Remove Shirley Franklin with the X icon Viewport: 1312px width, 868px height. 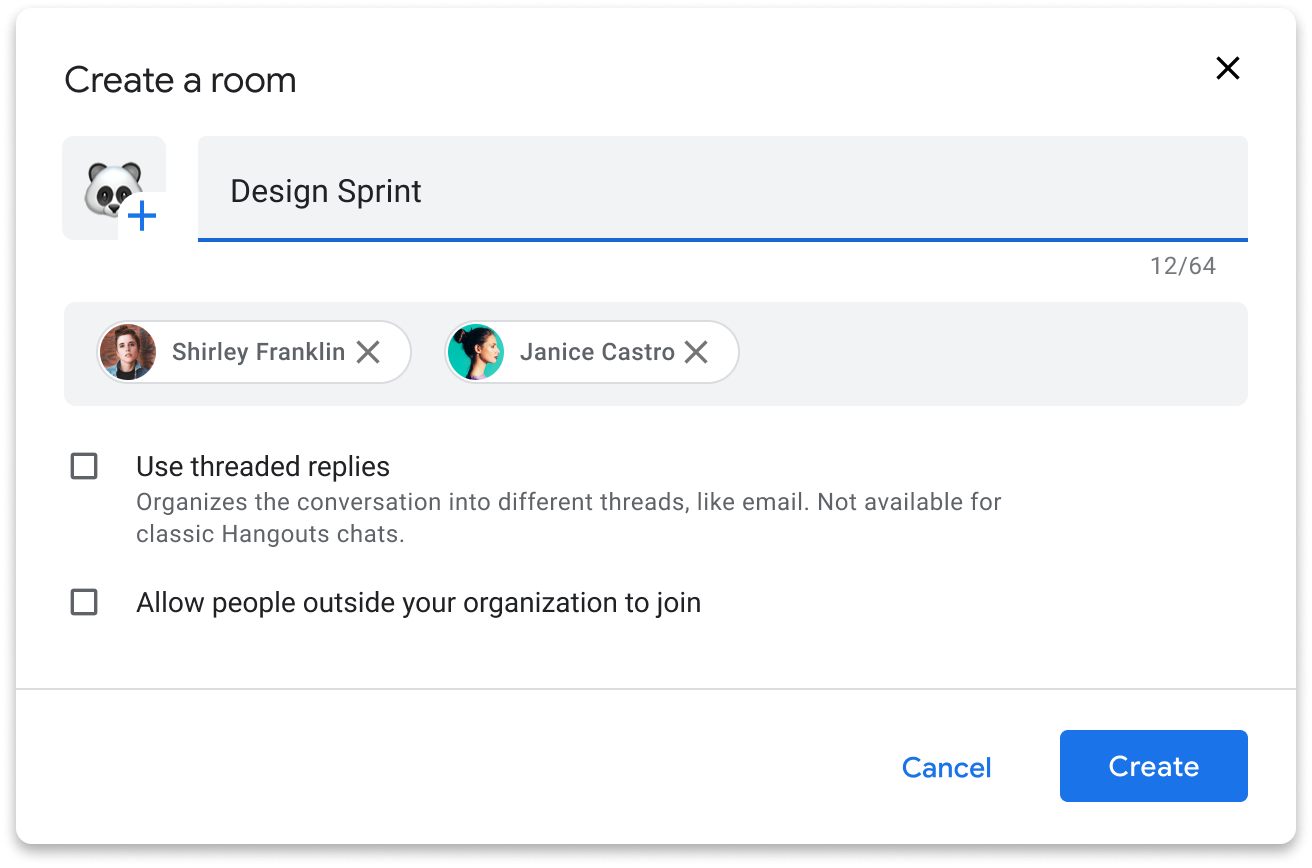click(369, 352)
